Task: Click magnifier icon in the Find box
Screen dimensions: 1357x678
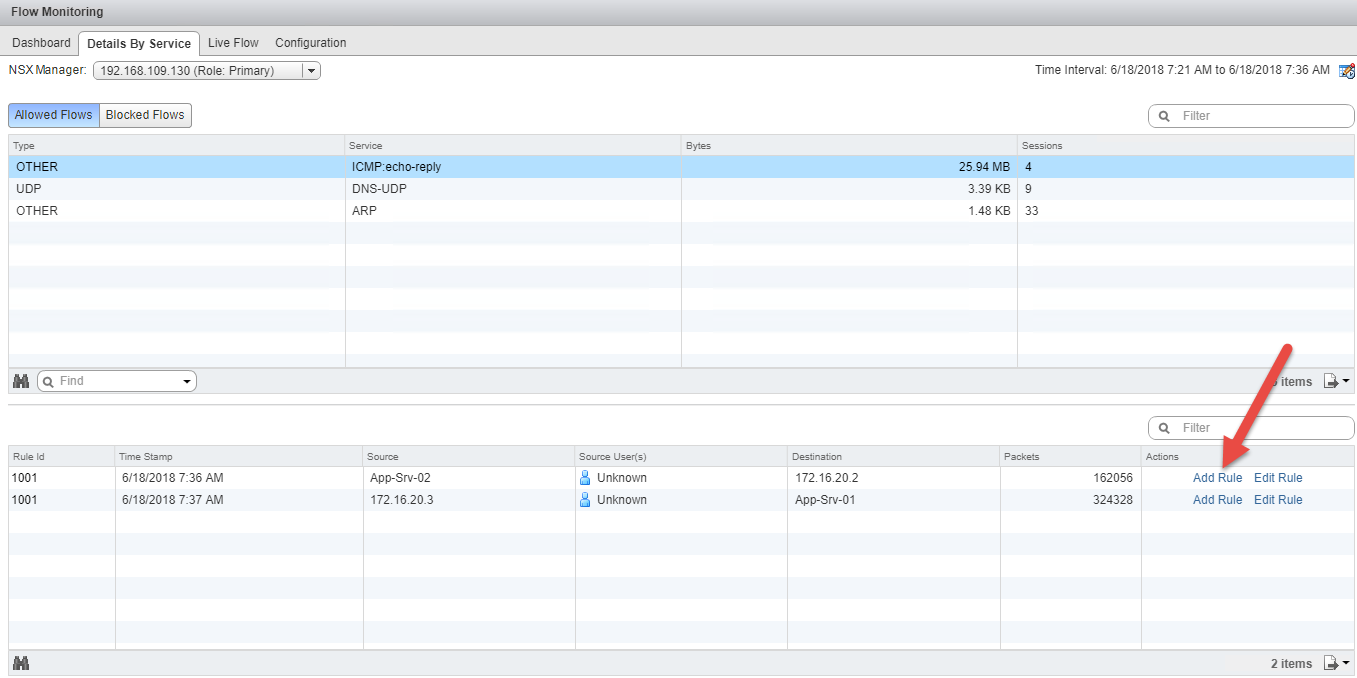Action: click(49, 381)
